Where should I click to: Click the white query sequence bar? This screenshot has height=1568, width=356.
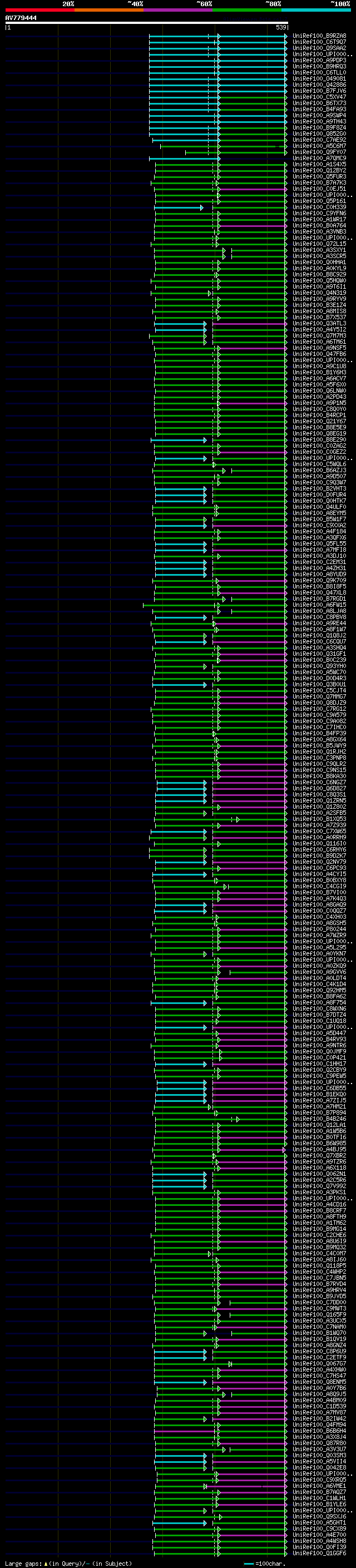(147, 23)
